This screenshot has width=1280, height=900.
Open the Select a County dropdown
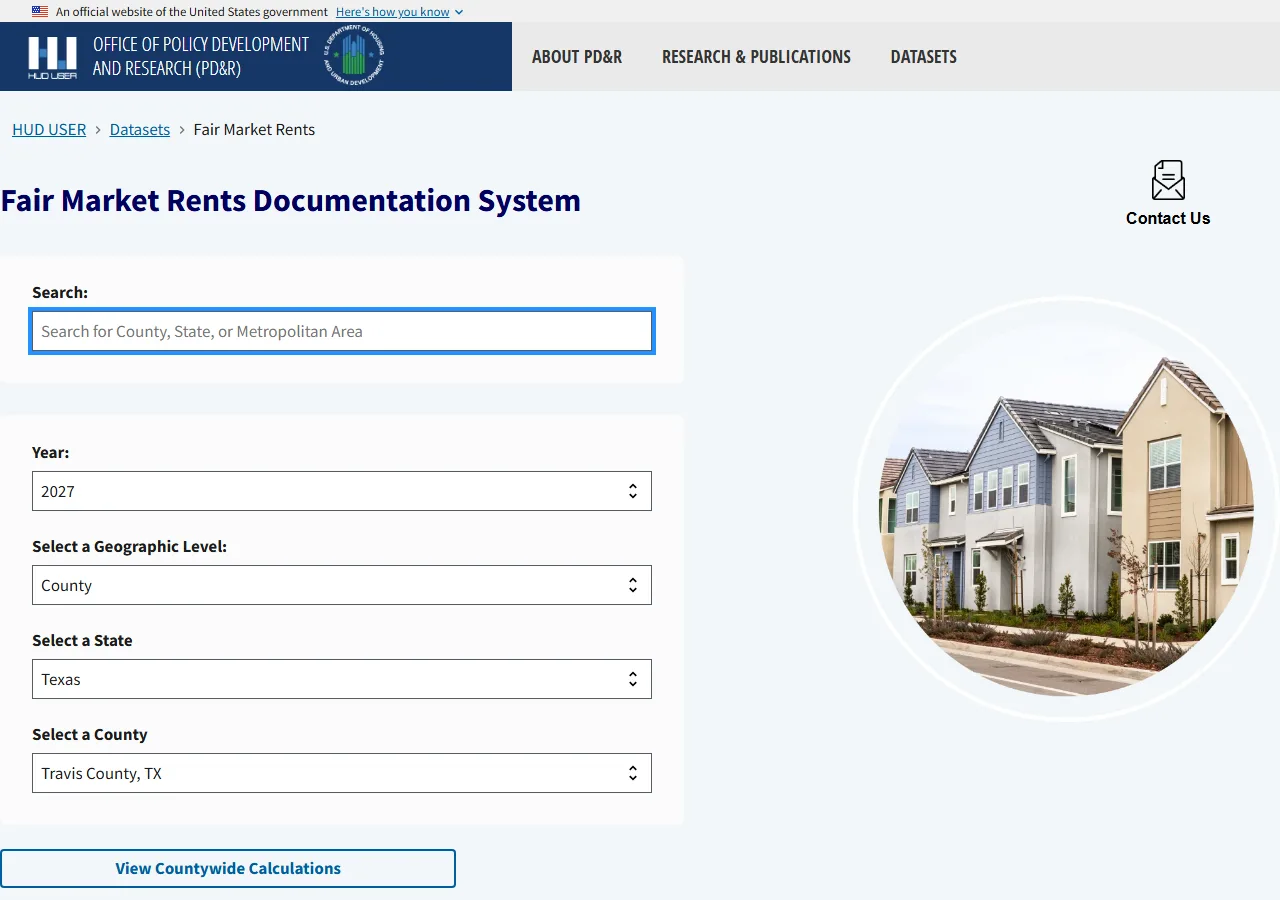[x=342, y=773]
